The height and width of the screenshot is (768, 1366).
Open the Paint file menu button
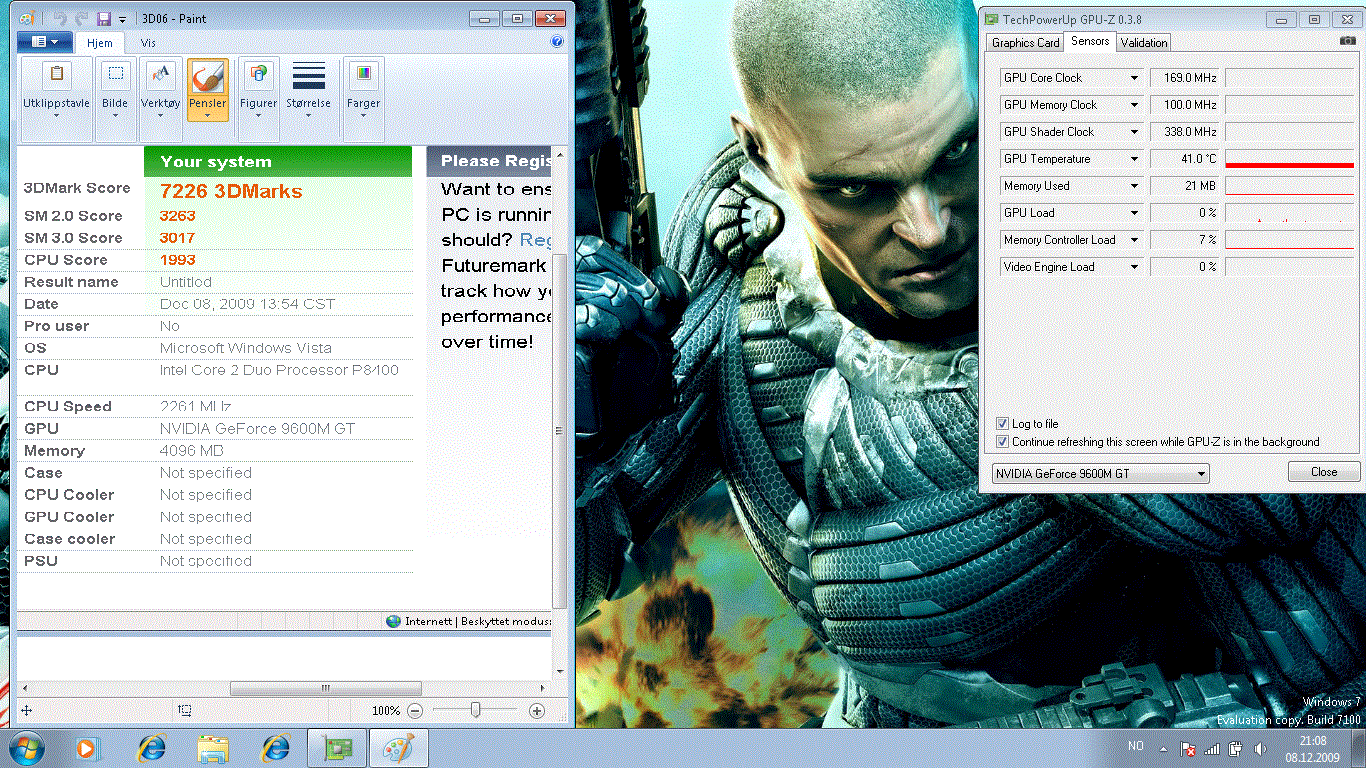point(45,42)
